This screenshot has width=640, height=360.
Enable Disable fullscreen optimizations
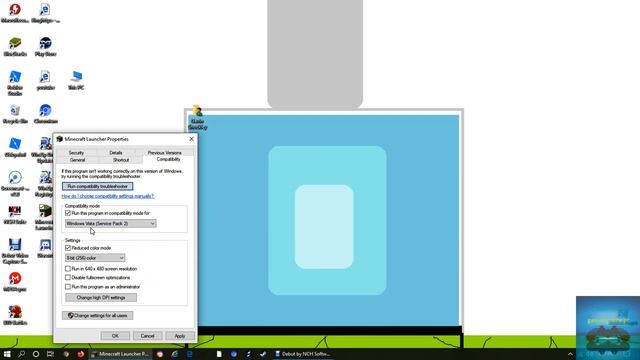click(68, 278)
